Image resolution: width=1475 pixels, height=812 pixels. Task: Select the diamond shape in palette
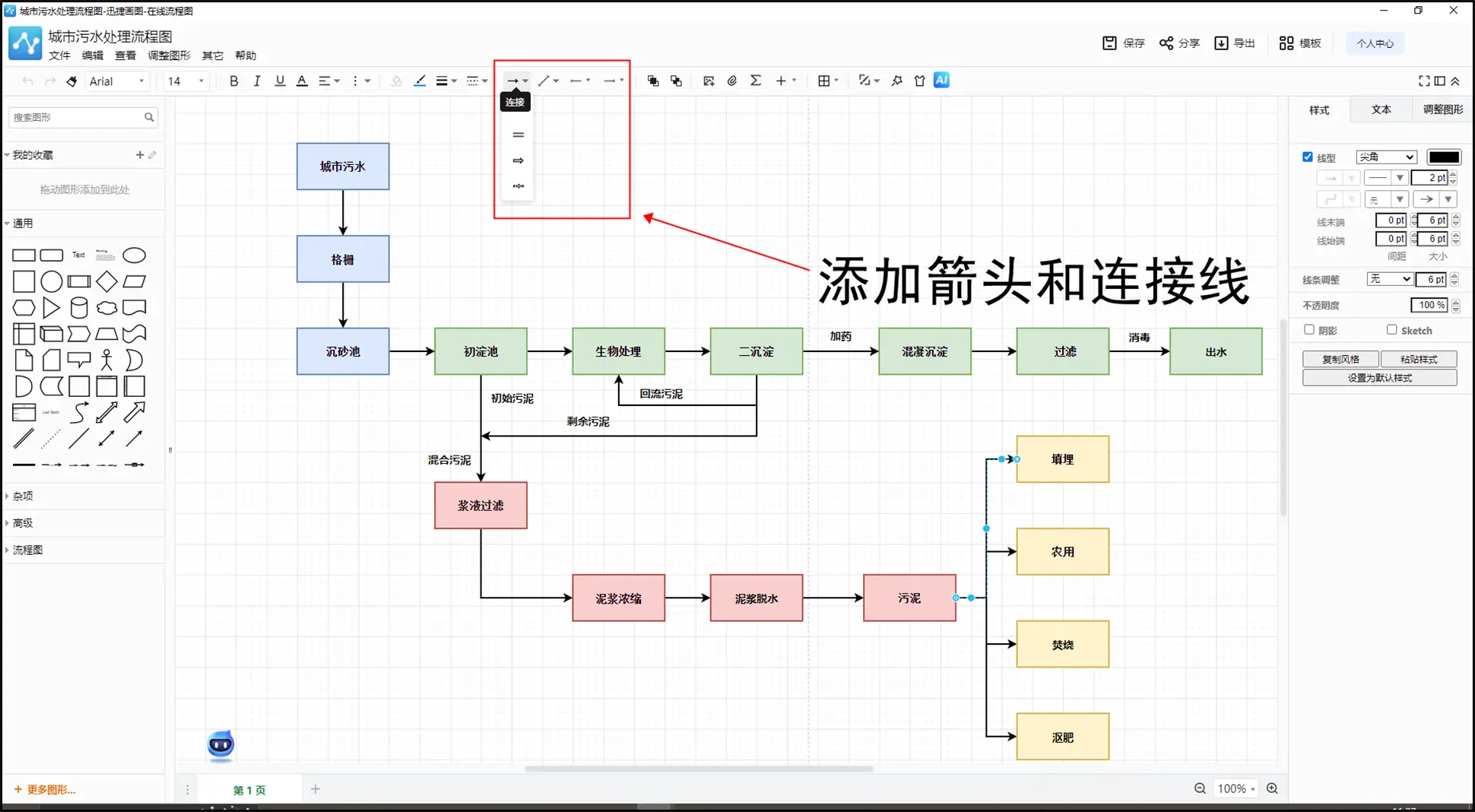[x=106, y=281]
